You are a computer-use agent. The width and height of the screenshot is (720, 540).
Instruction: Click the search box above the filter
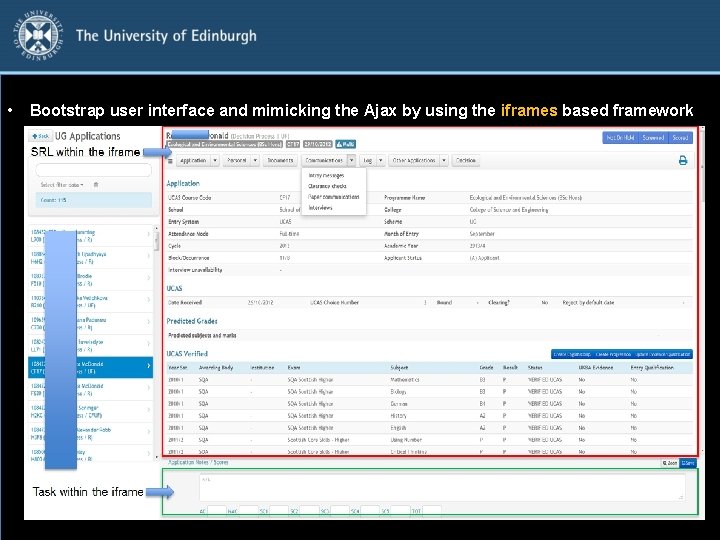pos(93,170)
